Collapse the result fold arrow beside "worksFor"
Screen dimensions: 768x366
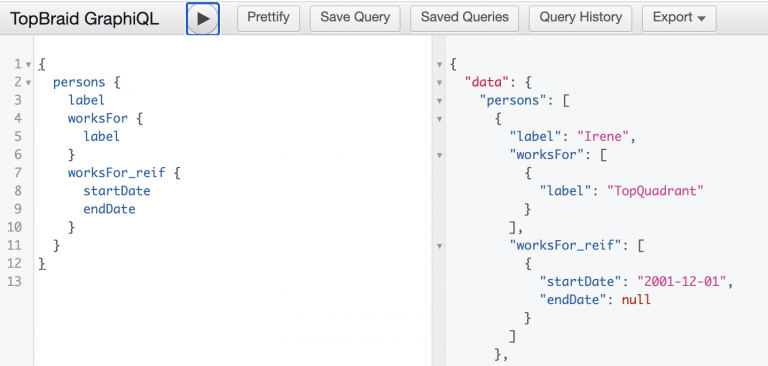tap(439, 155)
